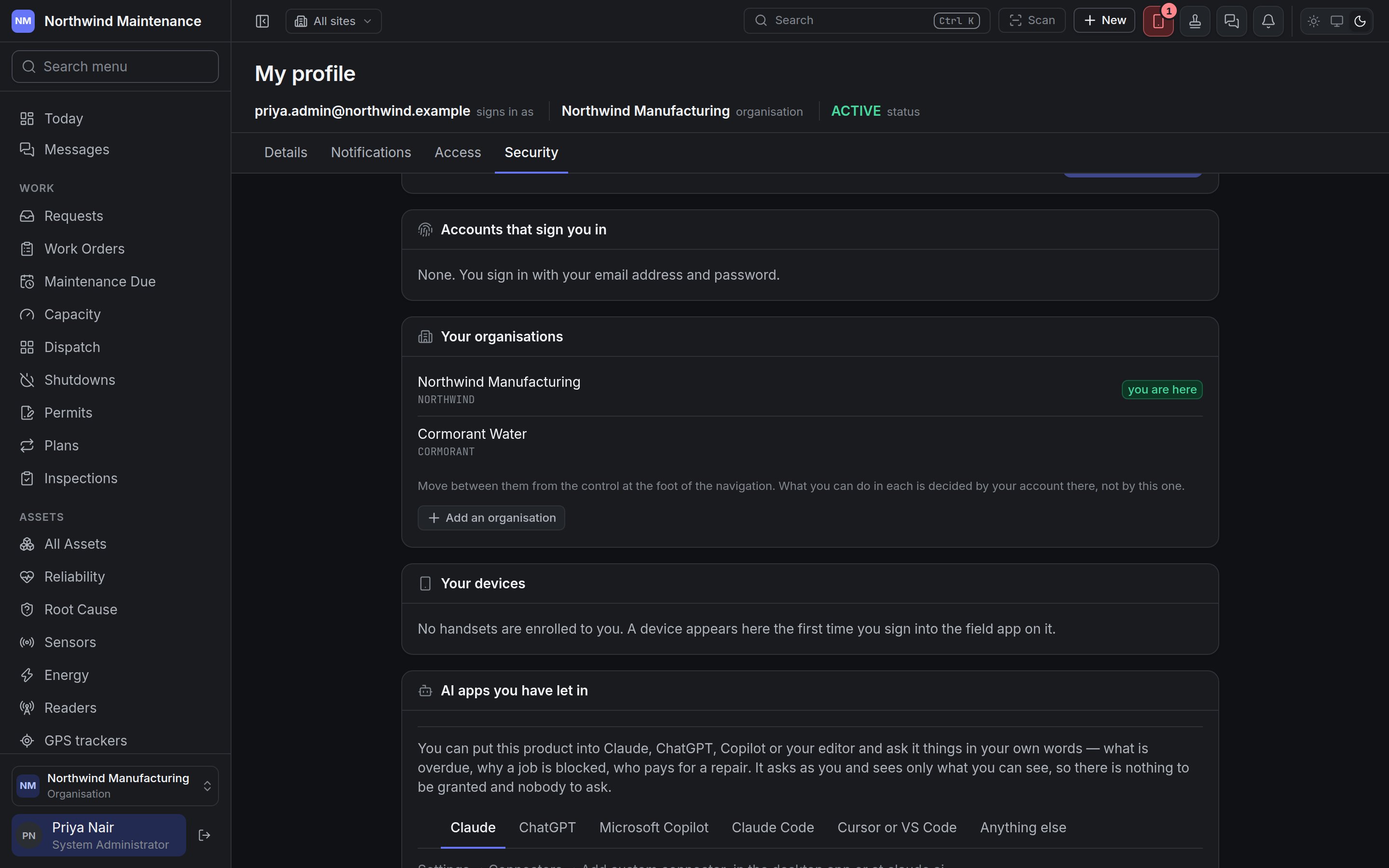Click the Scan button
Screen dimensions: 1389x868
(1032, 21)
